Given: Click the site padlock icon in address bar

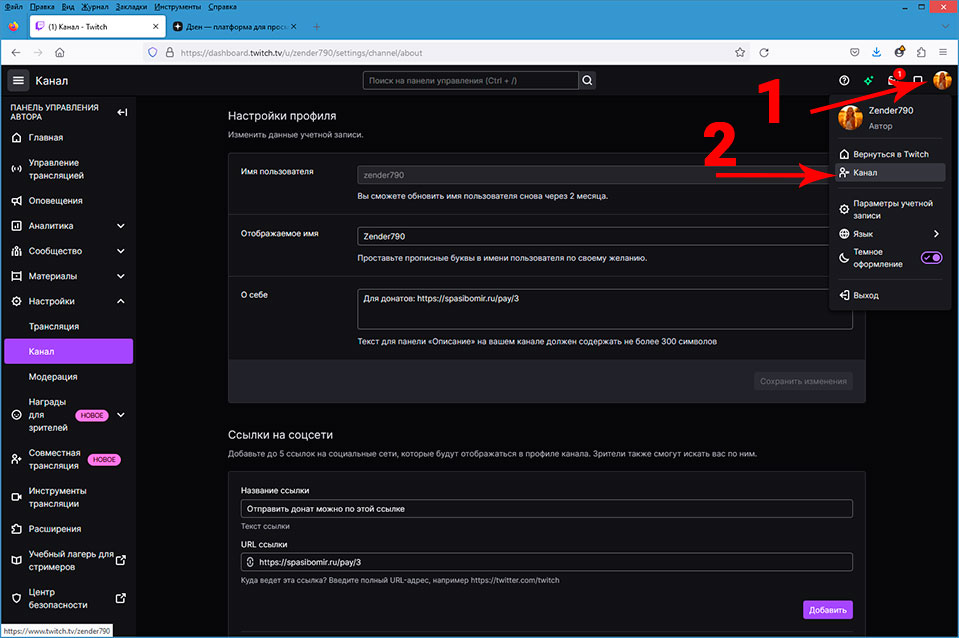Looking at the screenshot, I should pos(169,53).
